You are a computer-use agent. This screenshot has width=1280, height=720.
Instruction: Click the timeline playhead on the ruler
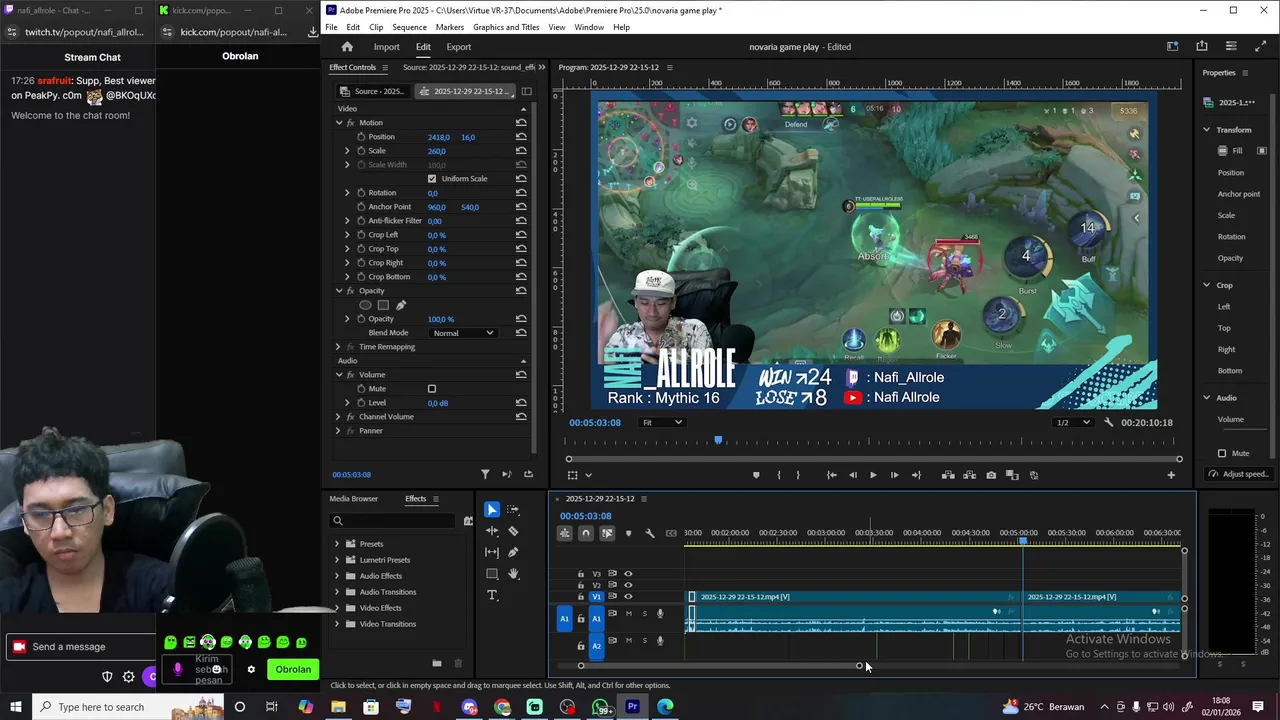(1023, 540)
